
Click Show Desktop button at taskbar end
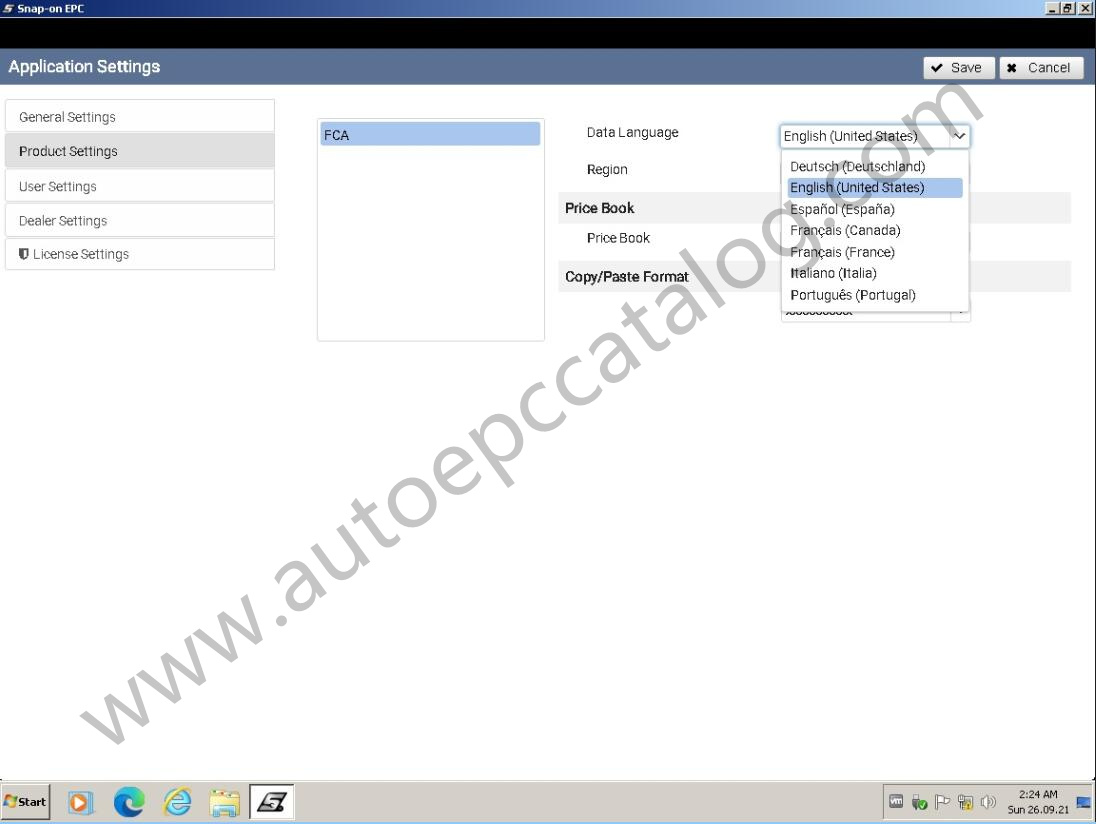click(1084, 802)
